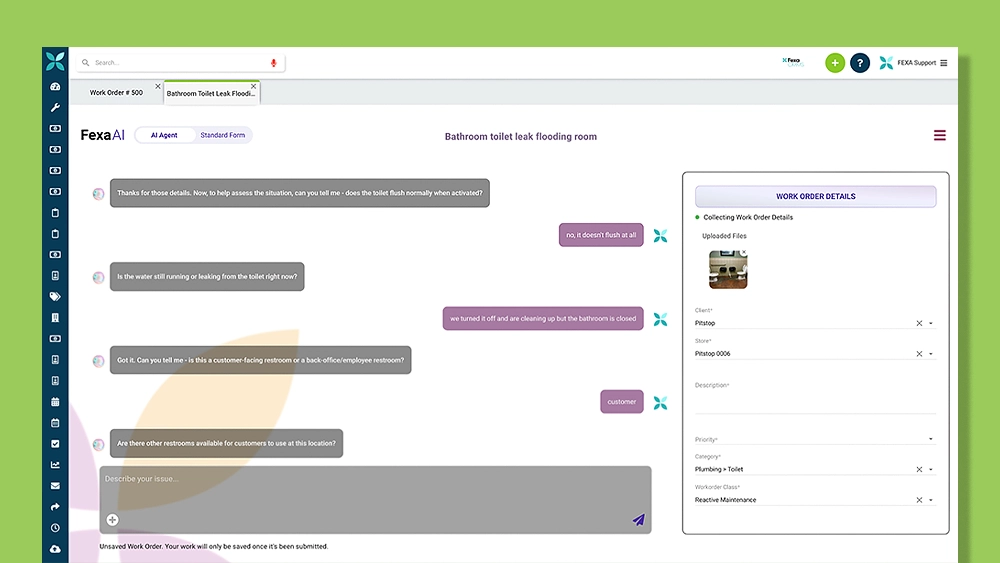Switch to Standard Form mode

point(223,135)
